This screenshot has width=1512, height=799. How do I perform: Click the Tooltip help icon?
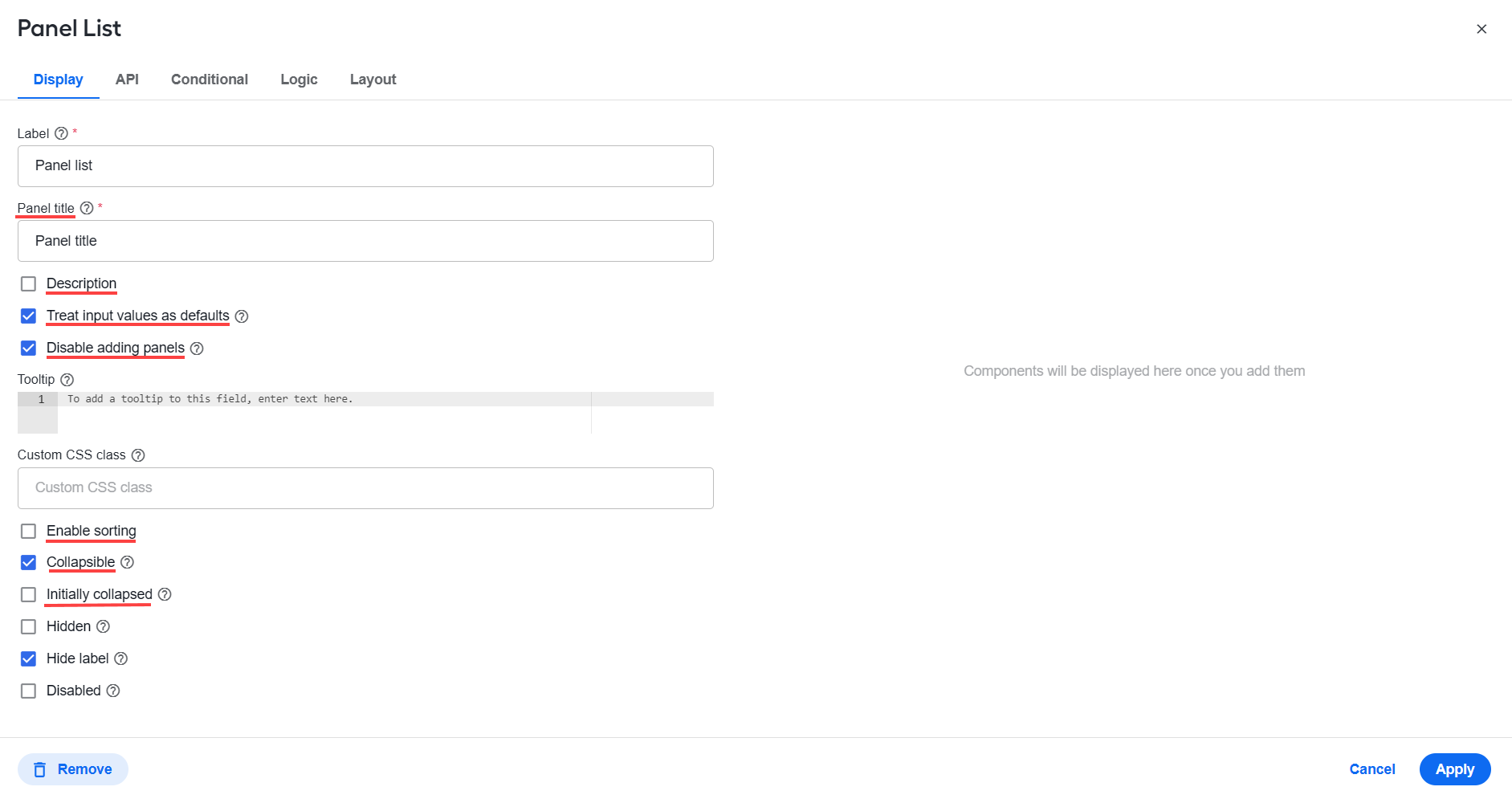[67, 380]
